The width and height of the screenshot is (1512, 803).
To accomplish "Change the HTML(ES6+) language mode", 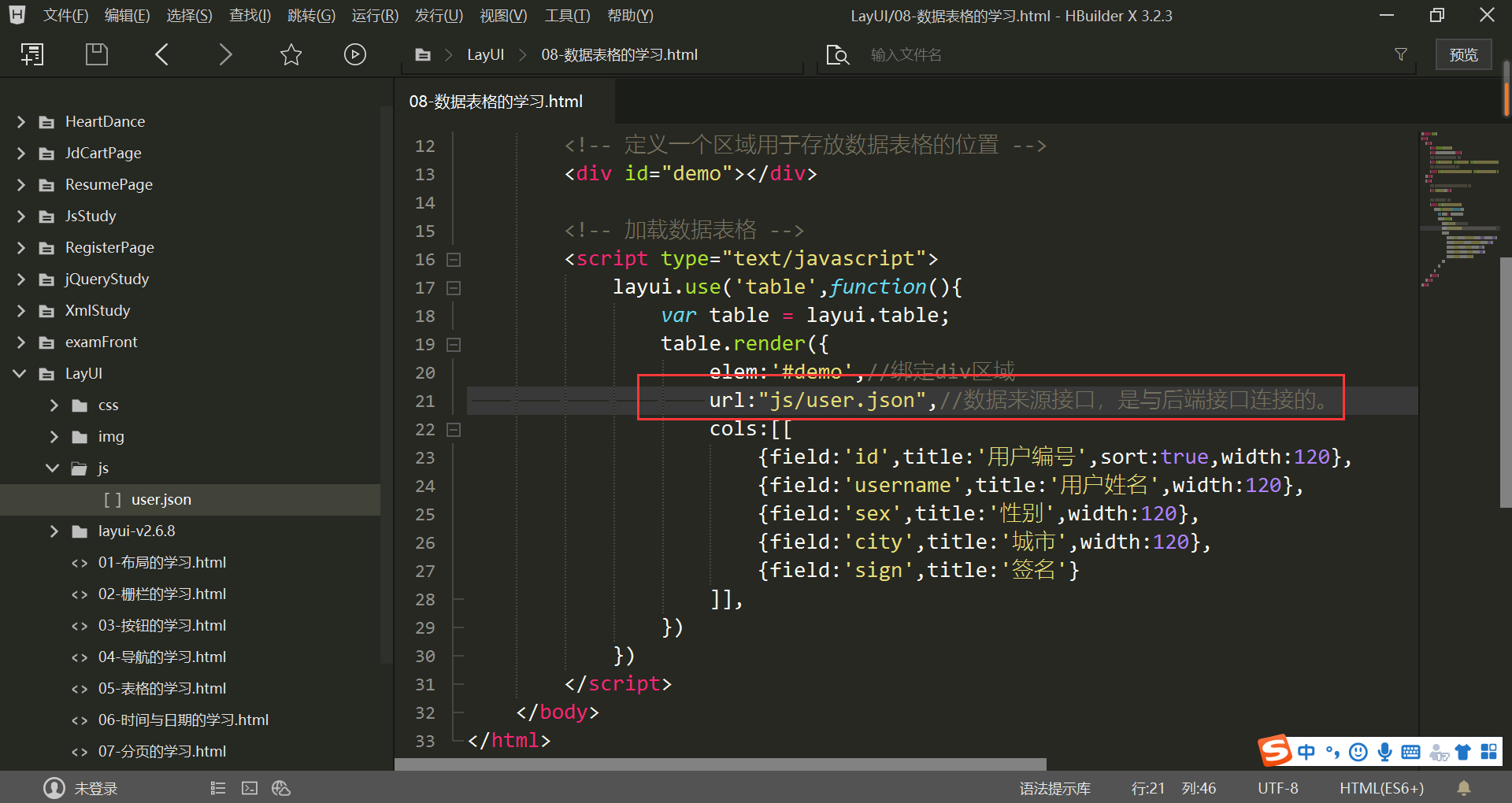I will pyautogui.click(x=1381, y=788).
